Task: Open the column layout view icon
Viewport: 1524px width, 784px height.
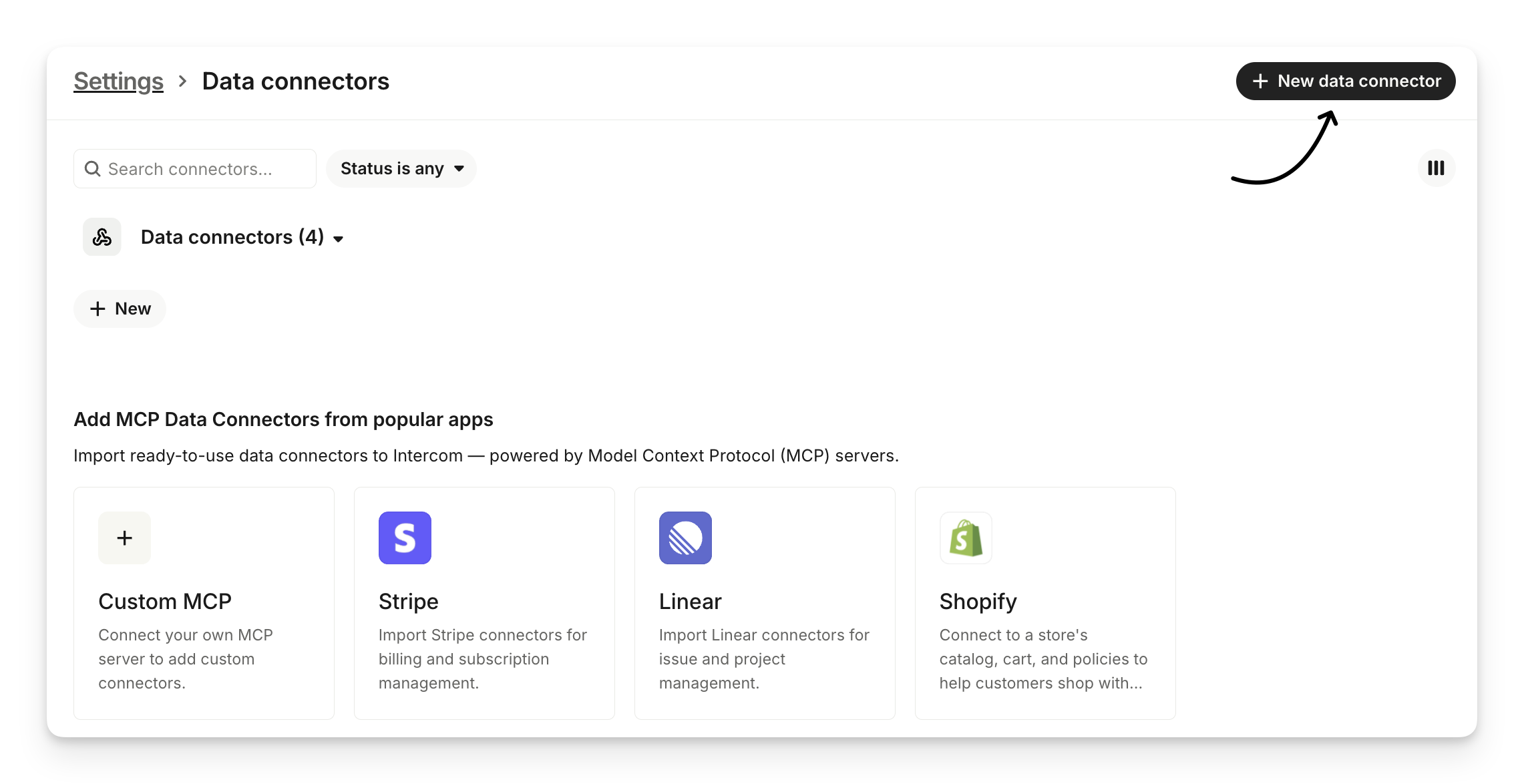Action: [1436, 168]
